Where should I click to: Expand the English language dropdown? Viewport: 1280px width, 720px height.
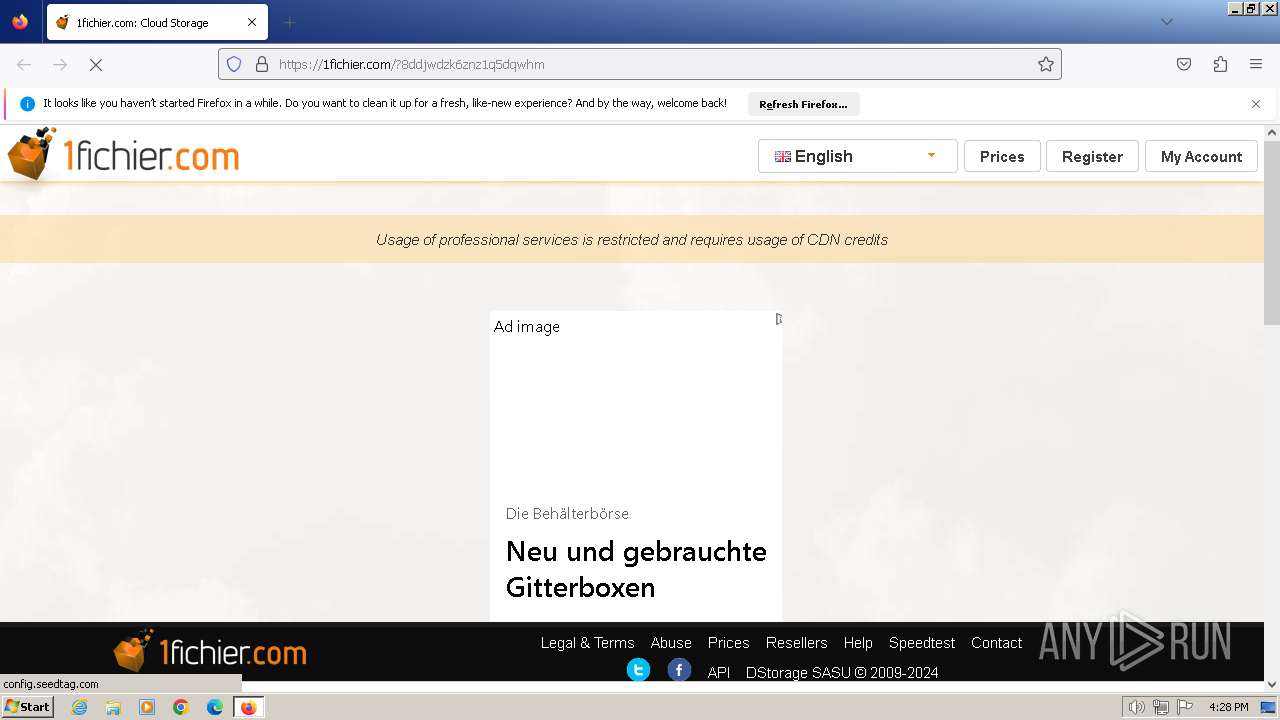pos(858,156)
